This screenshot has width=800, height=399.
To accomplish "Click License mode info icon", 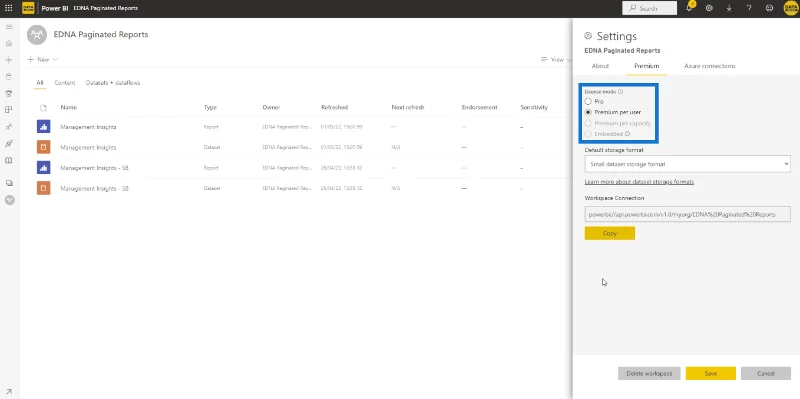I will pyautogui.click(x=620, y=92).
